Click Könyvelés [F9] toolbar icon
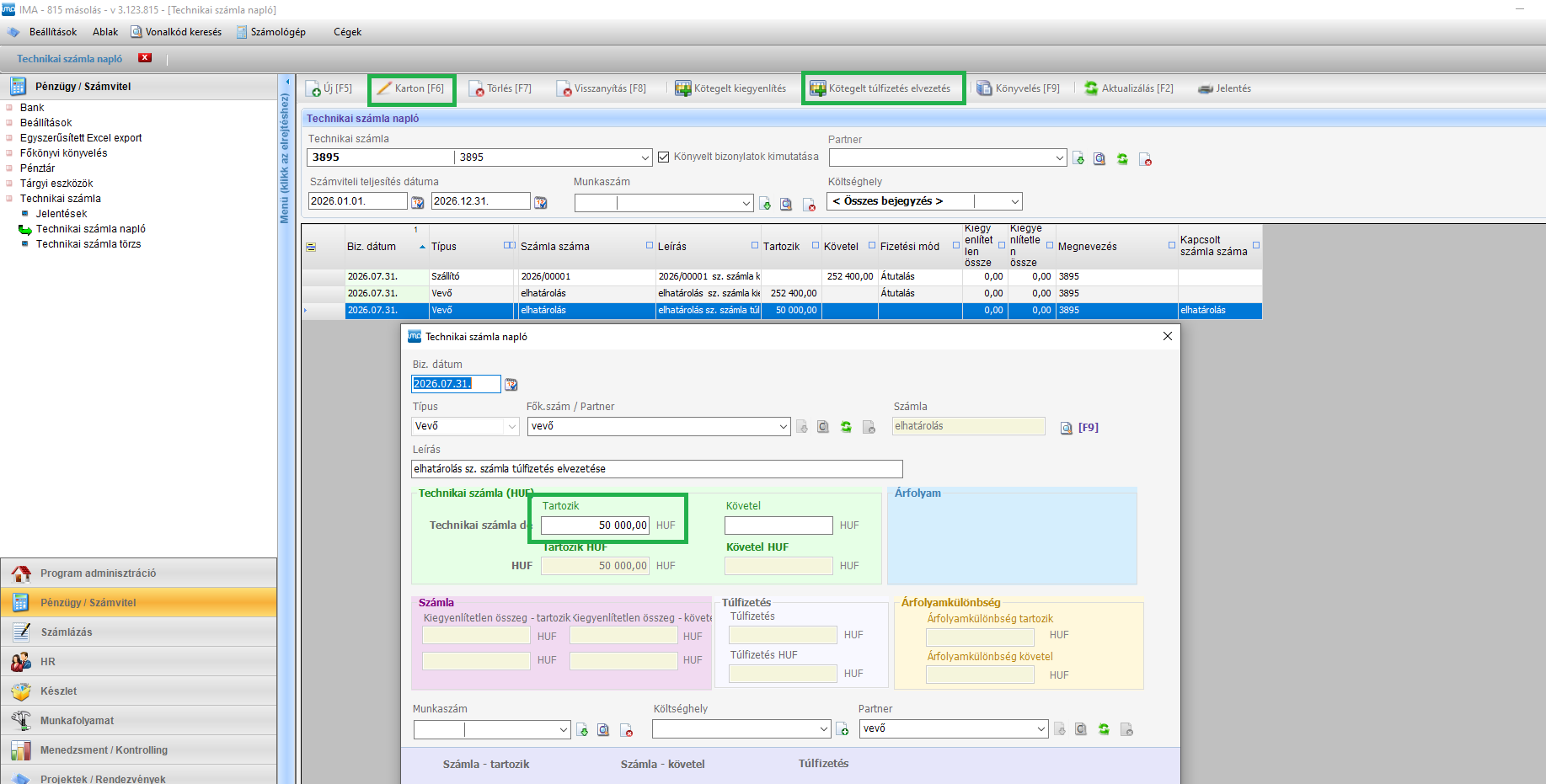Screen dimensions: 1546x784 pyautogui.click(x=984, y=88)
